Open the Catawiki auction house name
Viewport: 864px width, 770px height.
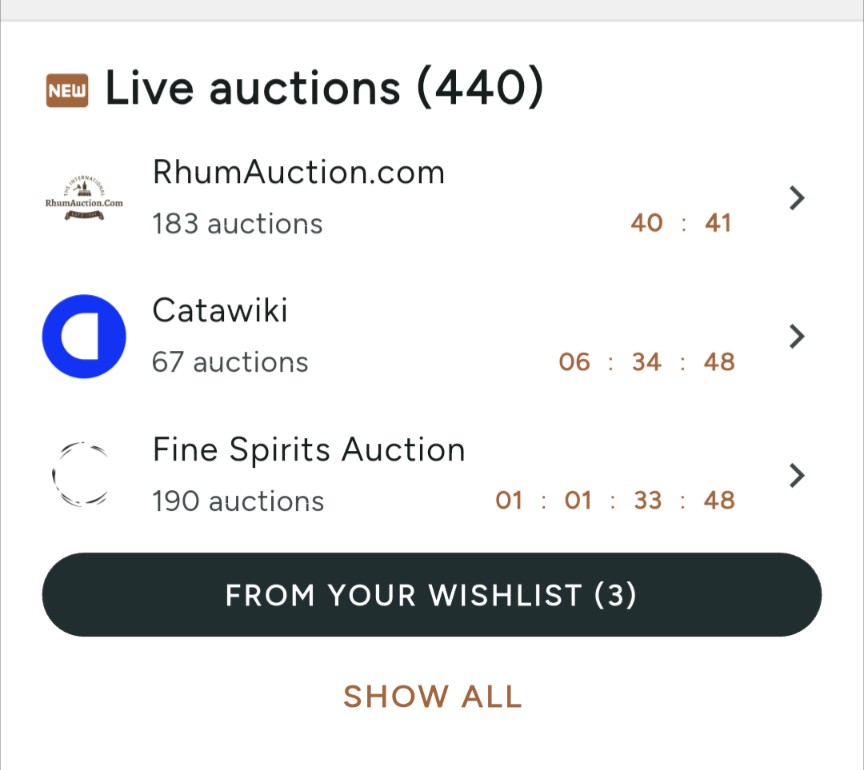tap(220, 310)
